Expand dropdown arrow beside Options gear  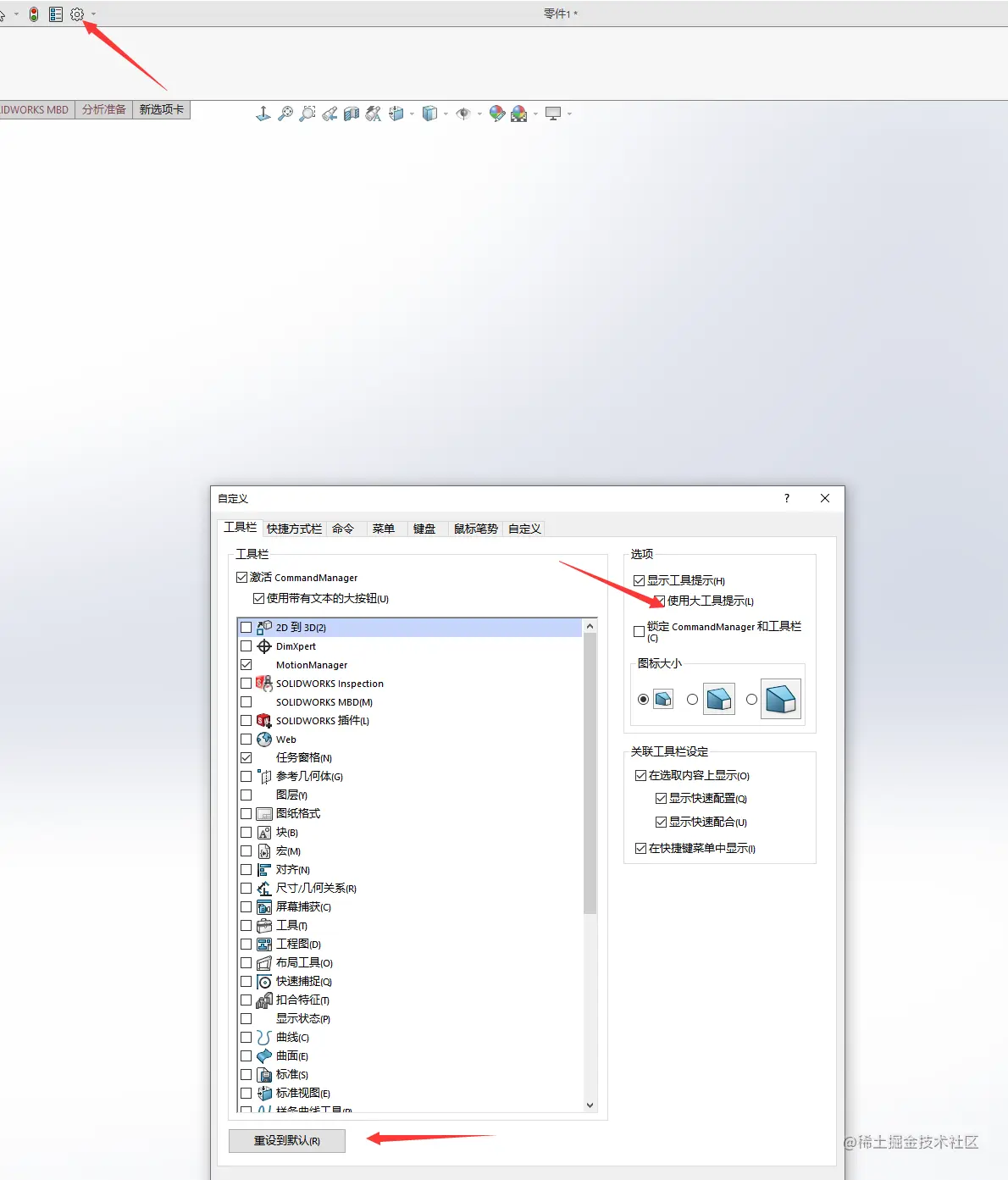tap(93, 14)
